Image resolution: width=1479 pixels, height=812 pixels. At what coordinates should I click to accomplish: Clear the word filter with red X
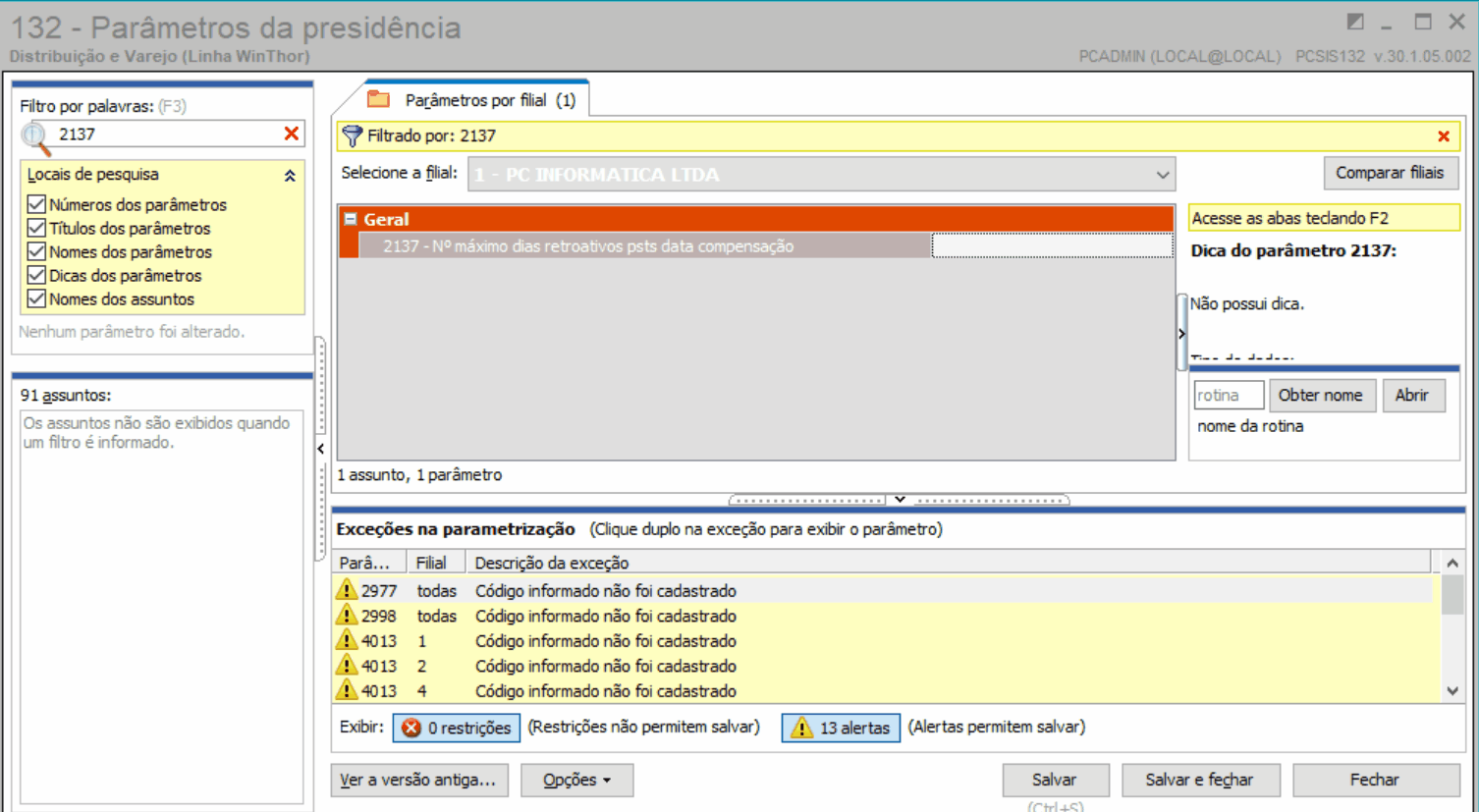click(x=292, y=134)
